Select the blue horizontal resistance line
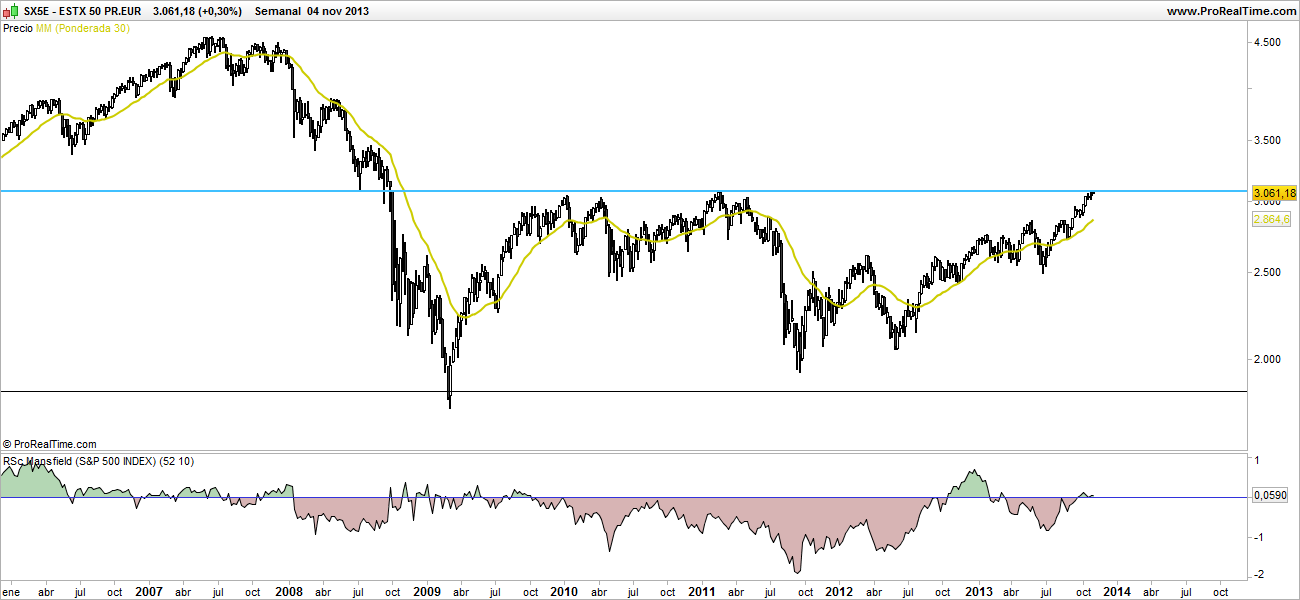Screen dimensions: 1300x600 pos(600,190)
